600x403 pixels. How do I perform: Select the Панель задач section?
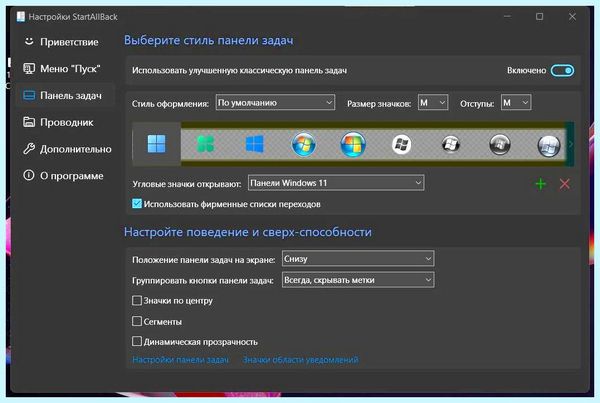pyautogui.click(x=66, y=95)
